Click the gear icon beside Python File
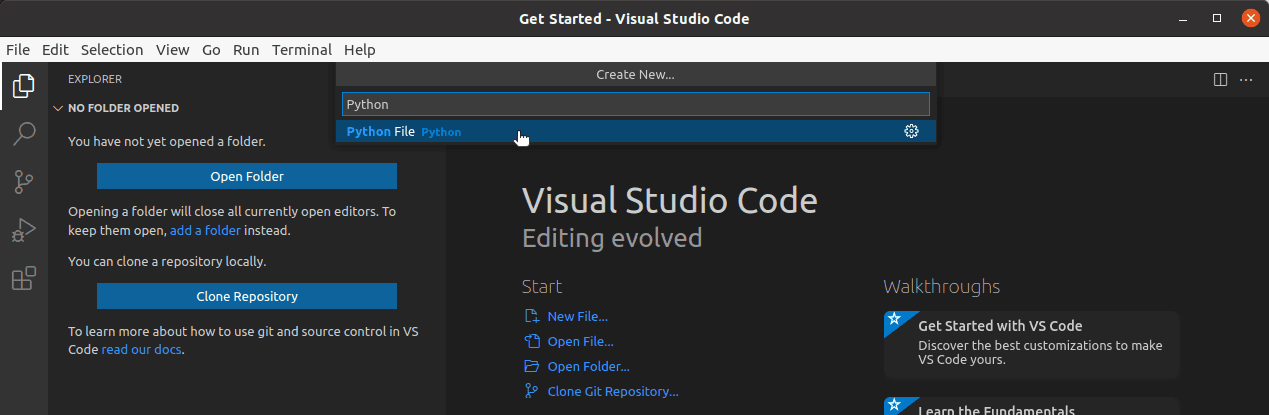This screenshot has height=415, width=1269. coord(911,131)
